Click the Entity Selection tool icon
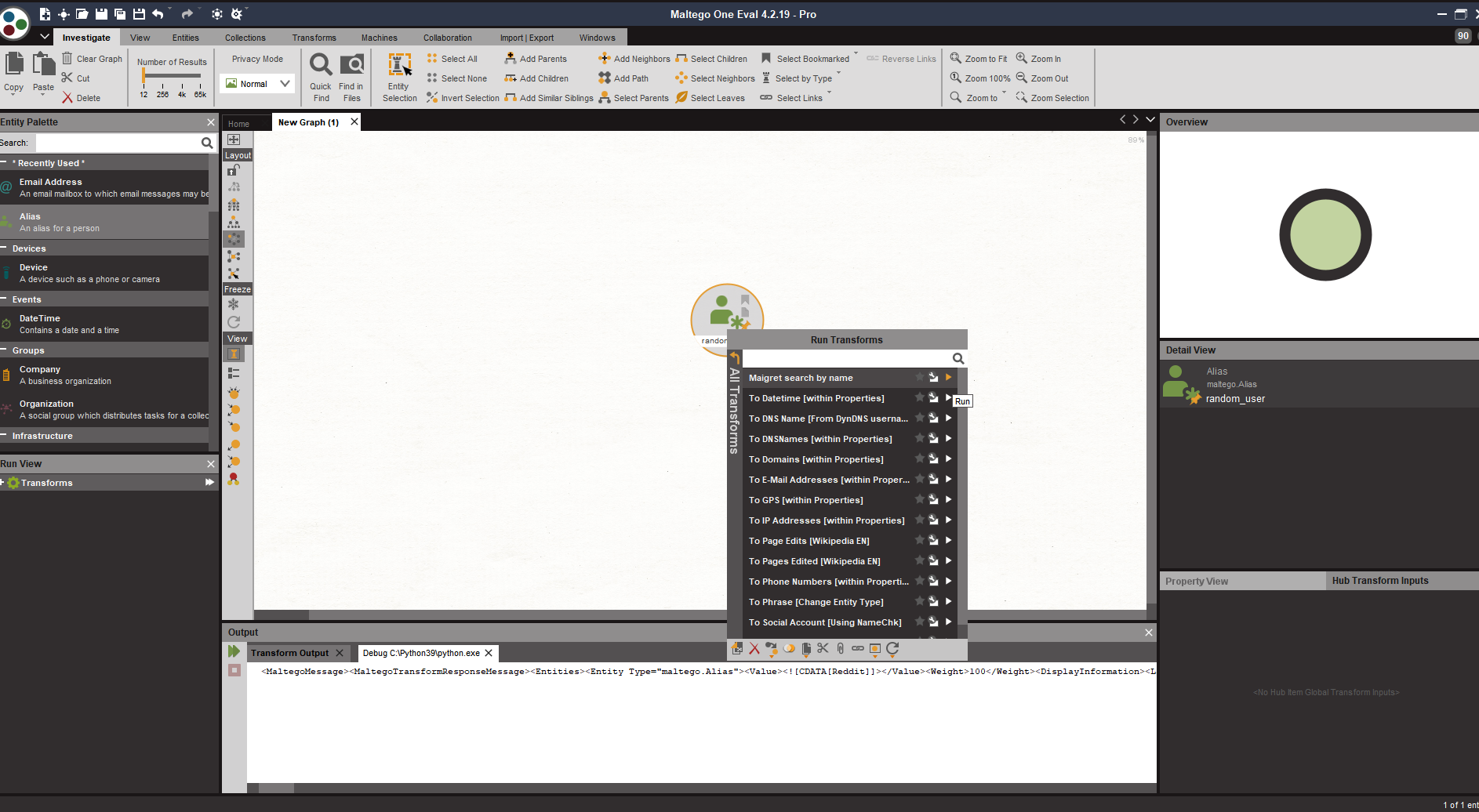This screenshot has height=812, width=1479. click(400, 65)
